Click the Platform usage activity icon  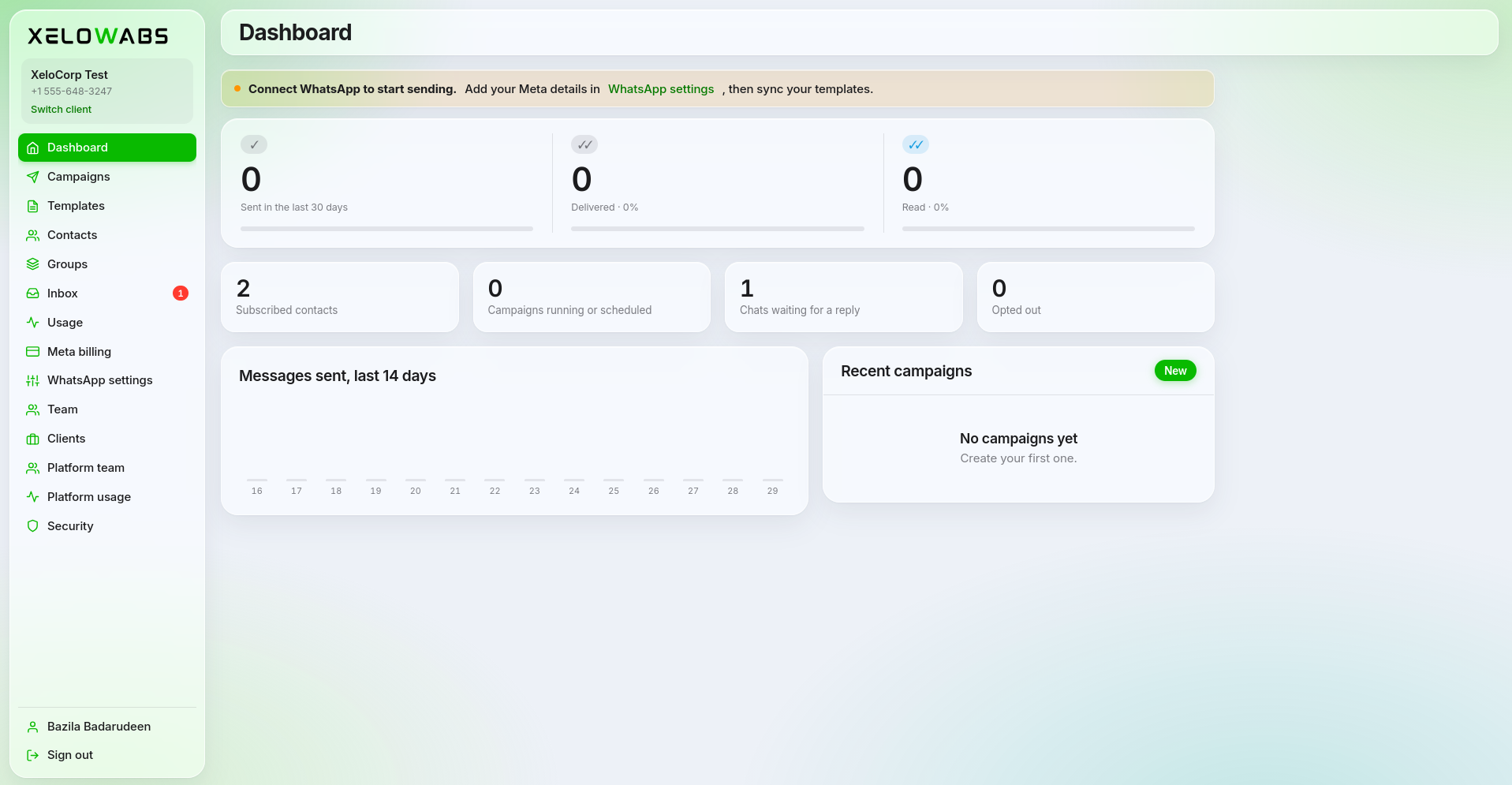tap(32, 497)
